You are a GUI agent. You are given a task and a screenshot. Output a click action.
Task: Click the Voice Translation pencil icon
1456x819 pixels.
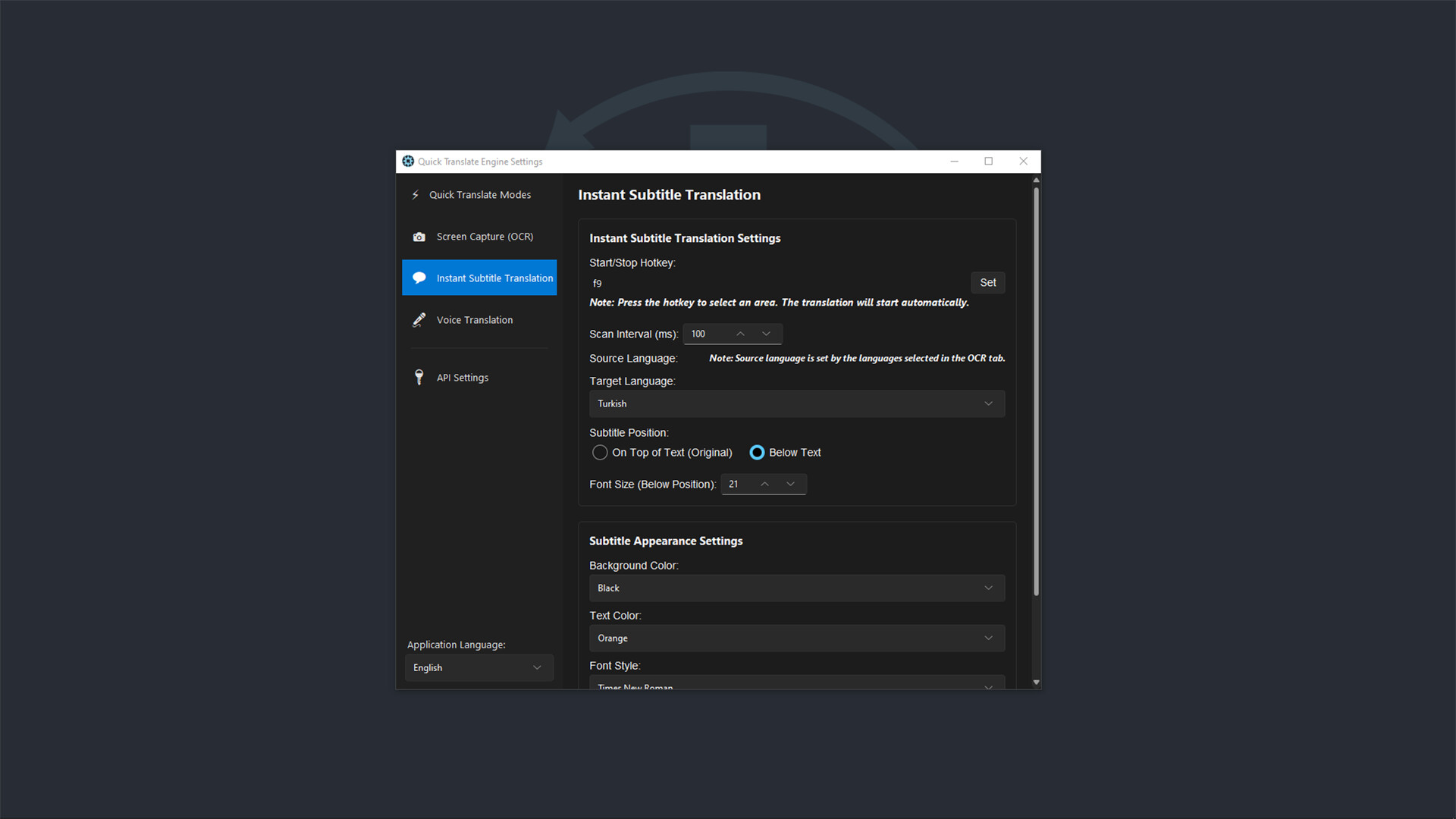pyautogui.click(x=419, y=319)
